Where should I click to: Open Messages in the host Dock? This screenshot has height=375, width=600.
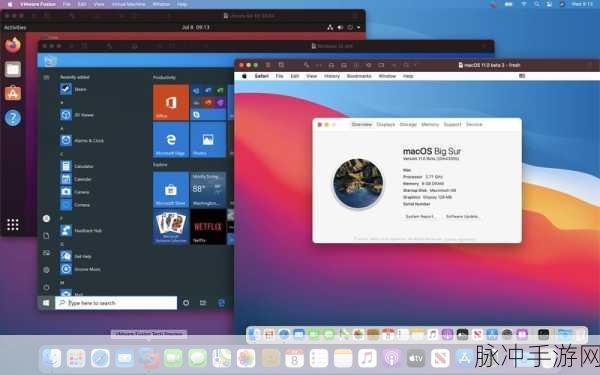[197, 359]
